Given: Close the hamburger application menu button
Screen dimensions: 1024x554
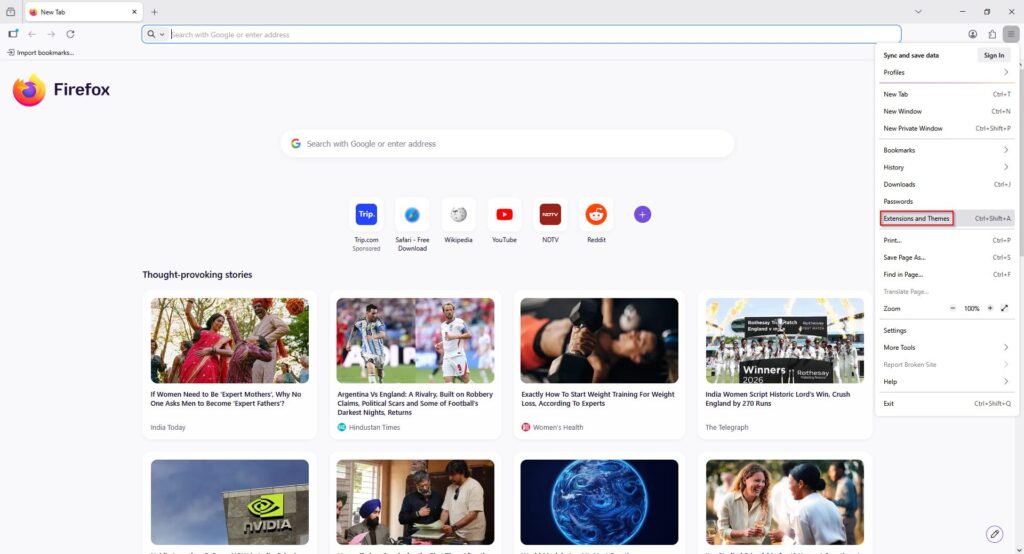Looking at the screenshot, I should [1011, 34].
